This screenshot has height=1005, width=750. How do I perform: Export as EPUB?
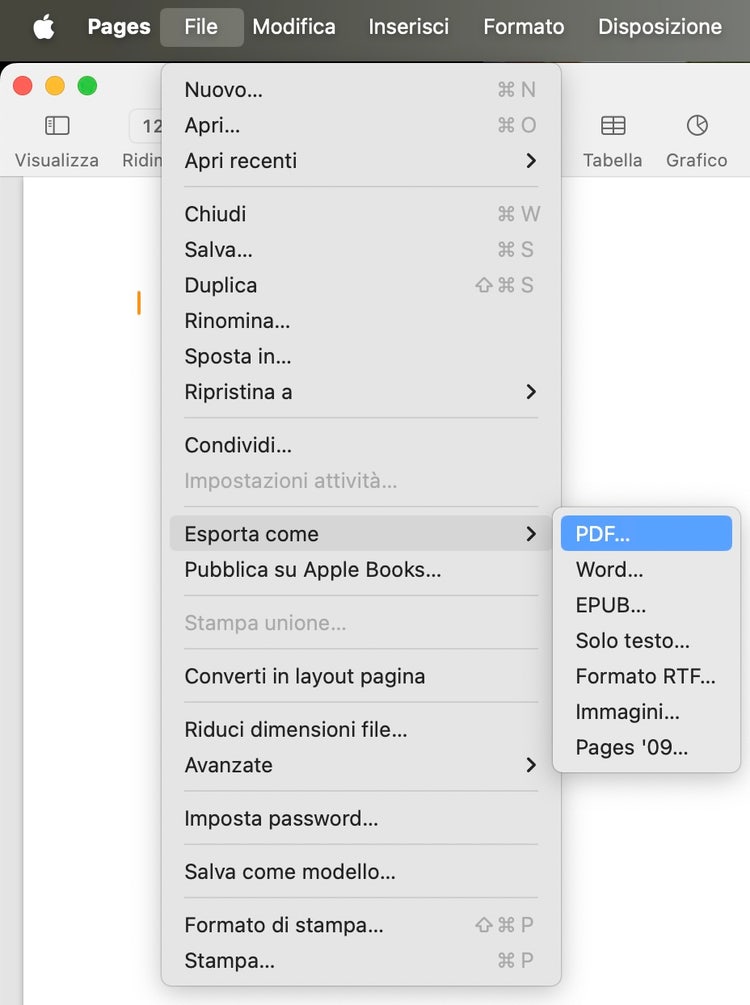611,605
